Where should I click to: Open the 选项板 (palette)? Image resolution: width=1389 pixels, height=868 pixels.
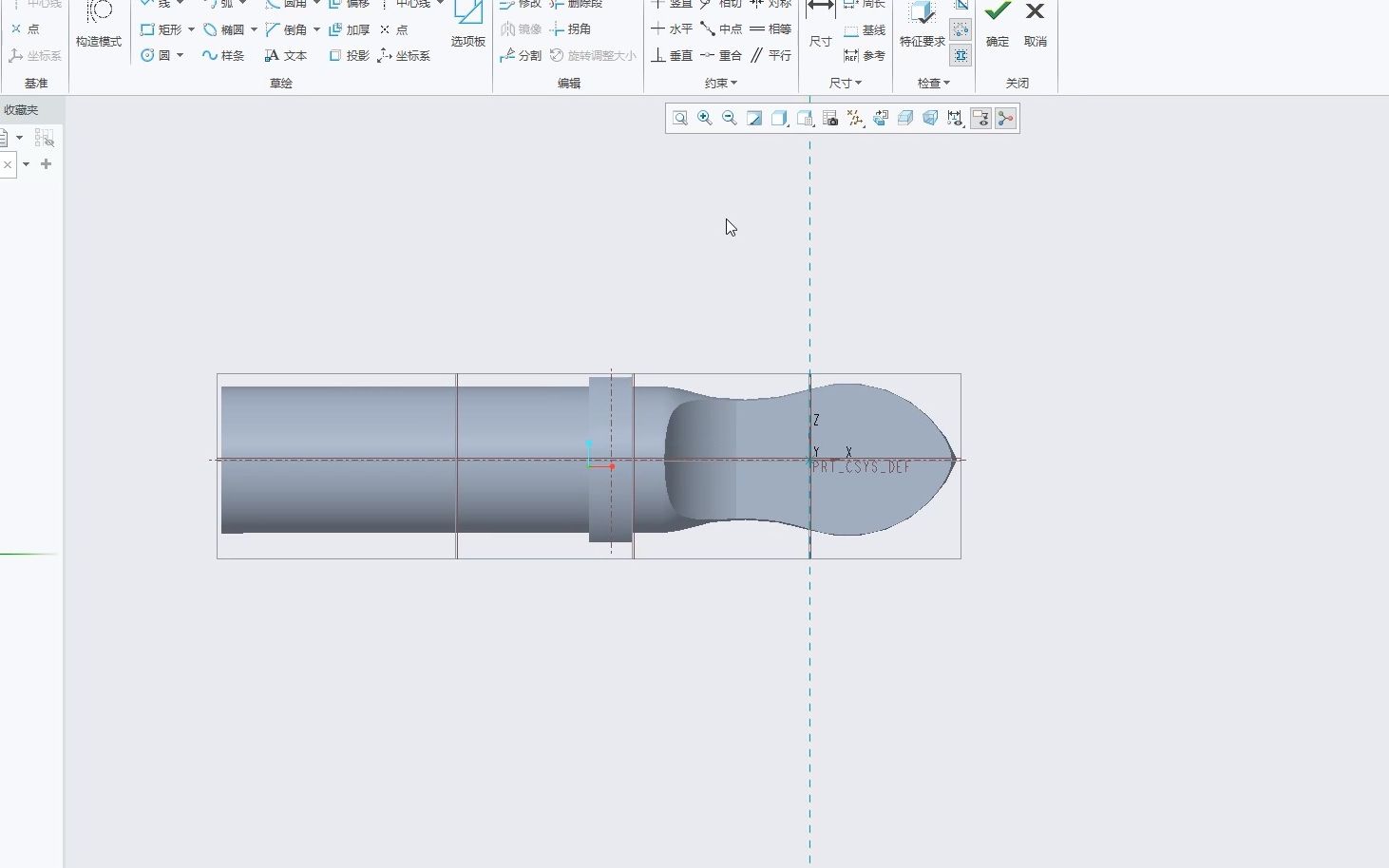468,26
